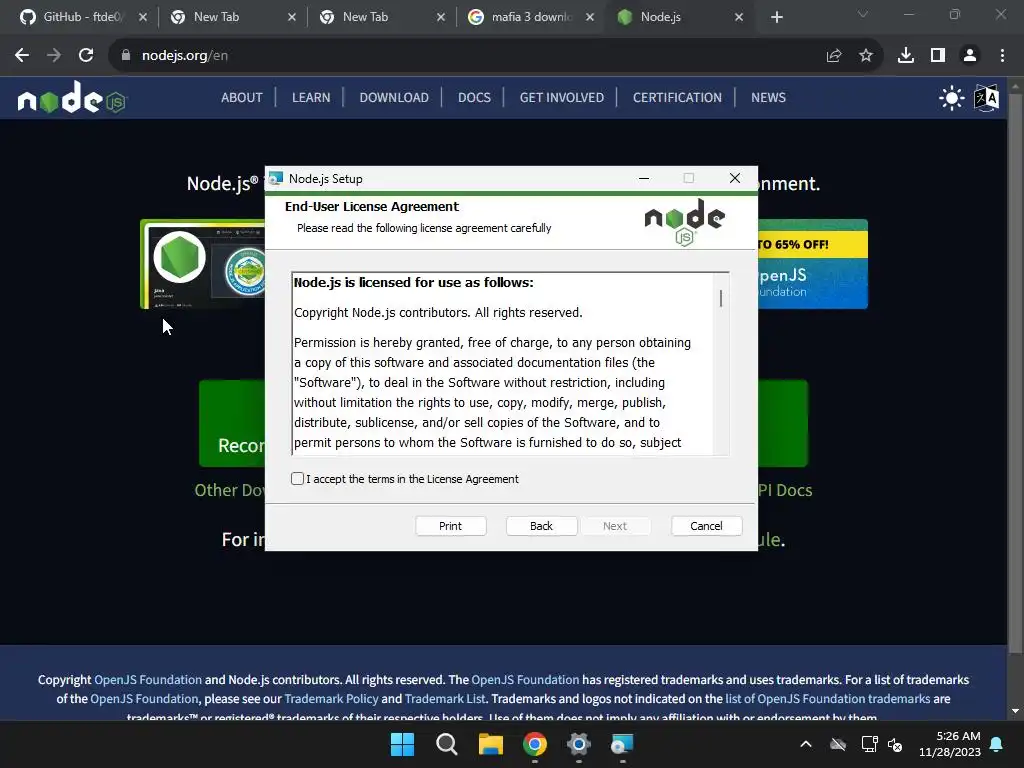The height and width of the screenshot is (768, 1024).
Task: Bookmark this page with the star icon
Action: point(866,56)
